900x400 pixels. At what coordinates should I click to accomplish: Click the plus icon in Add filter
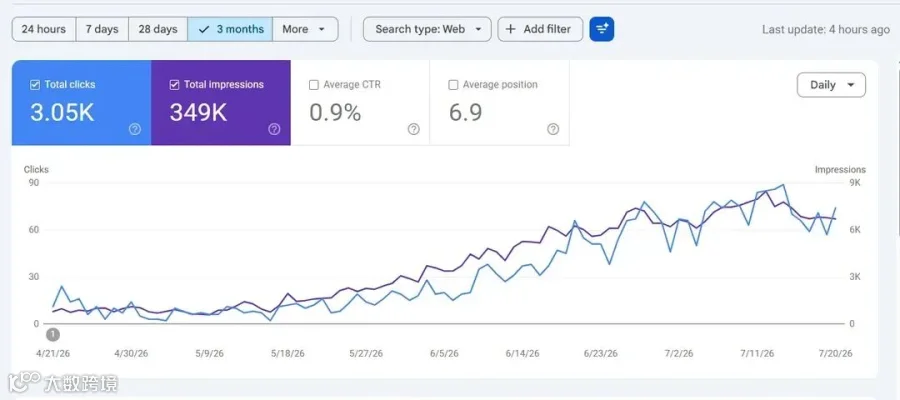[511, 29]
